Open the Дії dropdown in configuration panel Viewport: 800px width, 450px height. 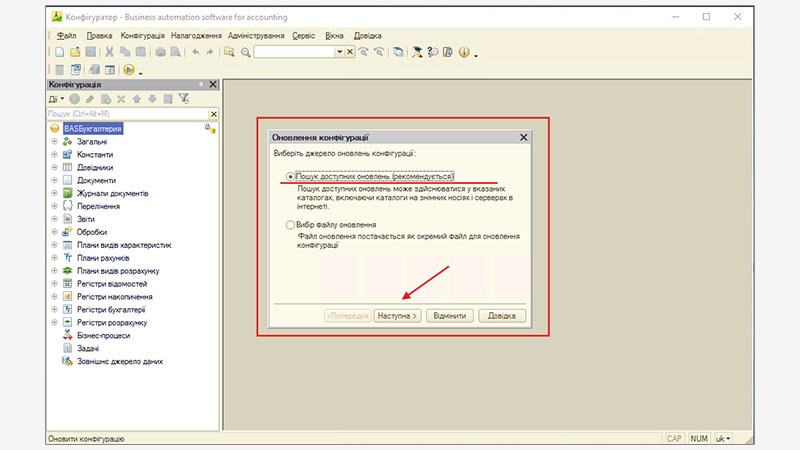click(57, 99)
